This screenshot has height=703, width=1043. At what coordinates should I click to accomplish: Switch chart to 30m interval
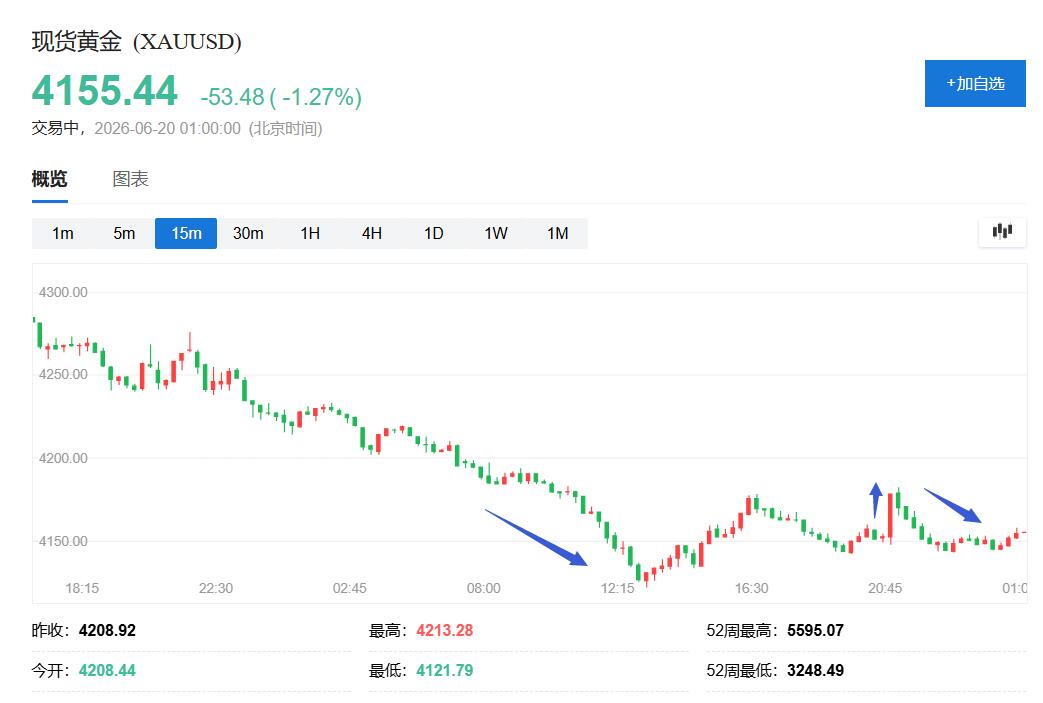pos(247,233)
